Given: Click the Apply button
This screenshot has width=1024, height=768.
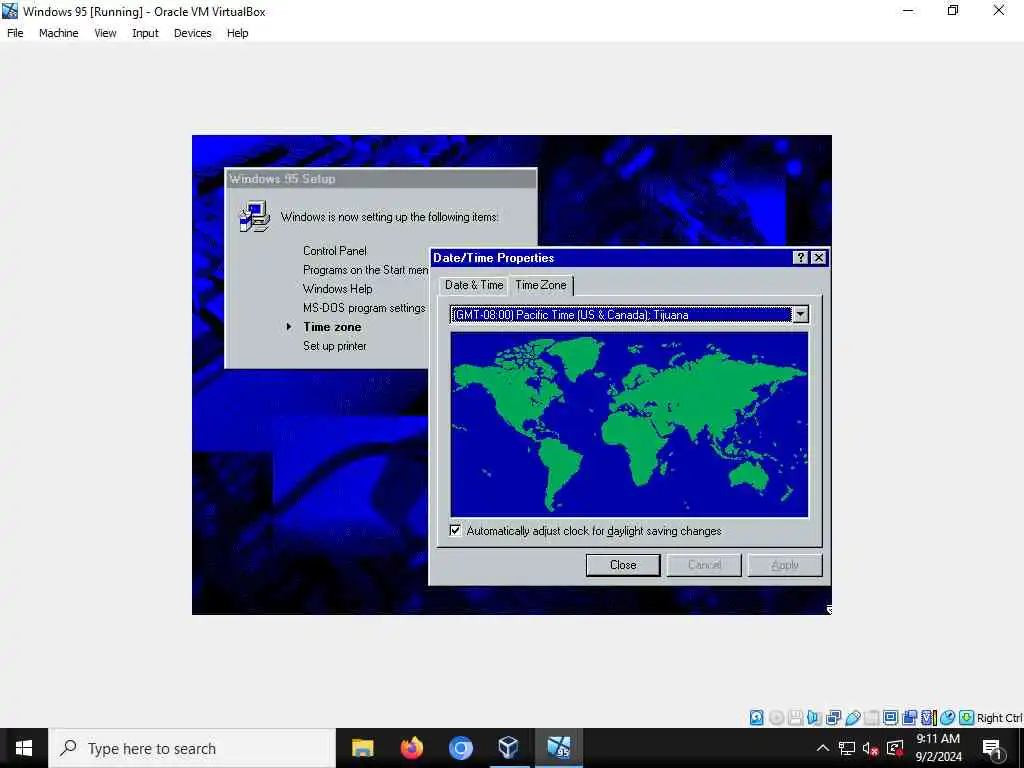Looking at the screenshot, I should pyautogui.click(x=785, y=565).
